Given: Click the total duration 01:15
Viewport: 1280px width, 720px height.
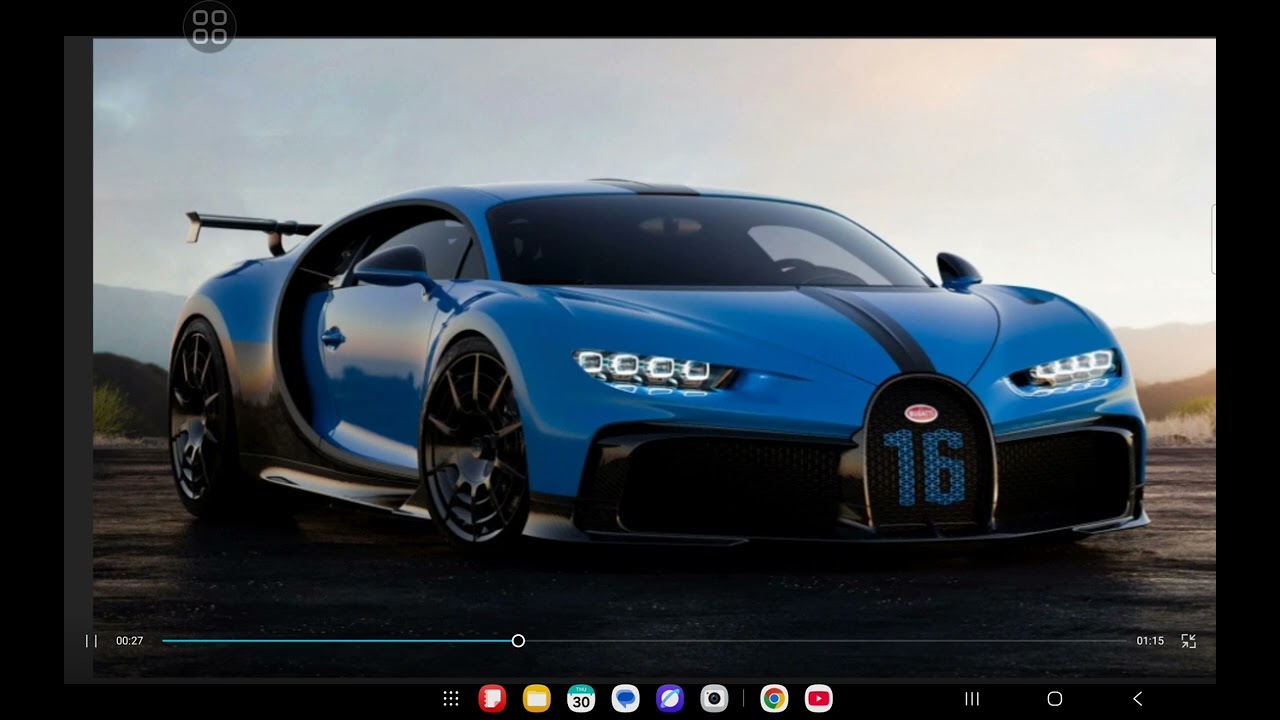Looking at the screenshot, I should coord(1150,641).
